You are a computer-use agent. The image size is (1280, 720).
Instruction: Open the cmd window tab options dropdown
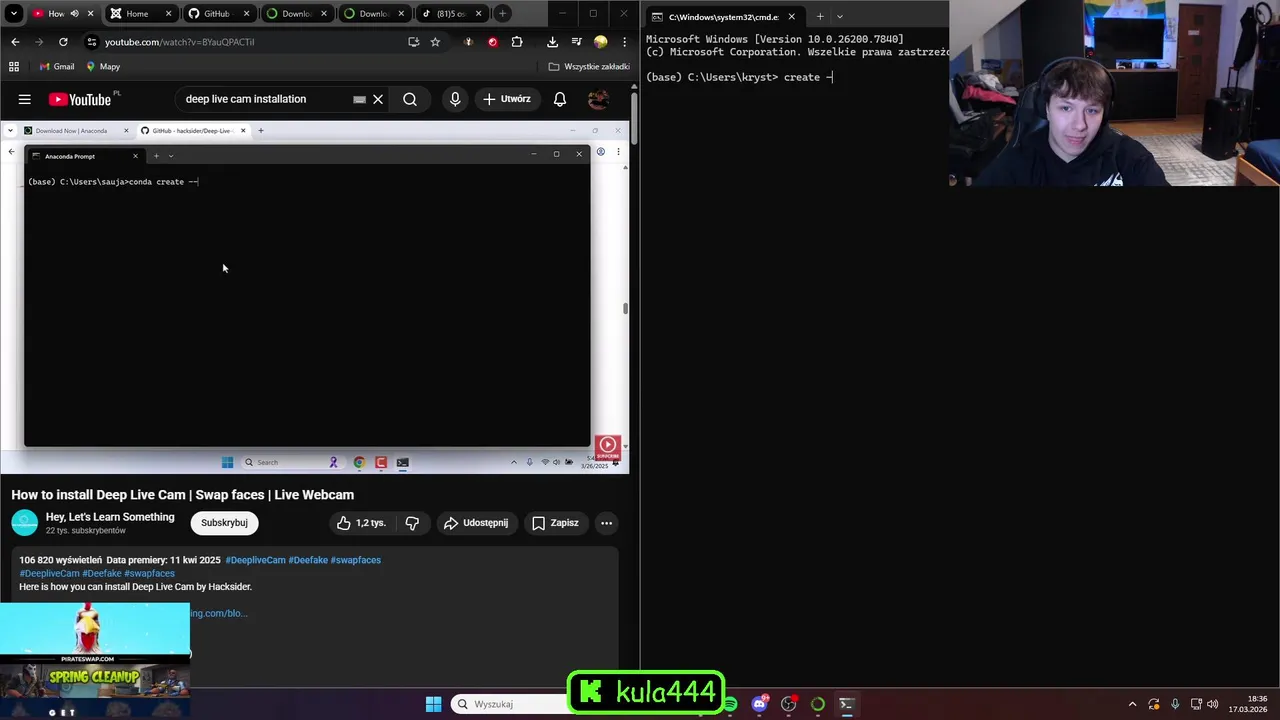click(839, 16)
